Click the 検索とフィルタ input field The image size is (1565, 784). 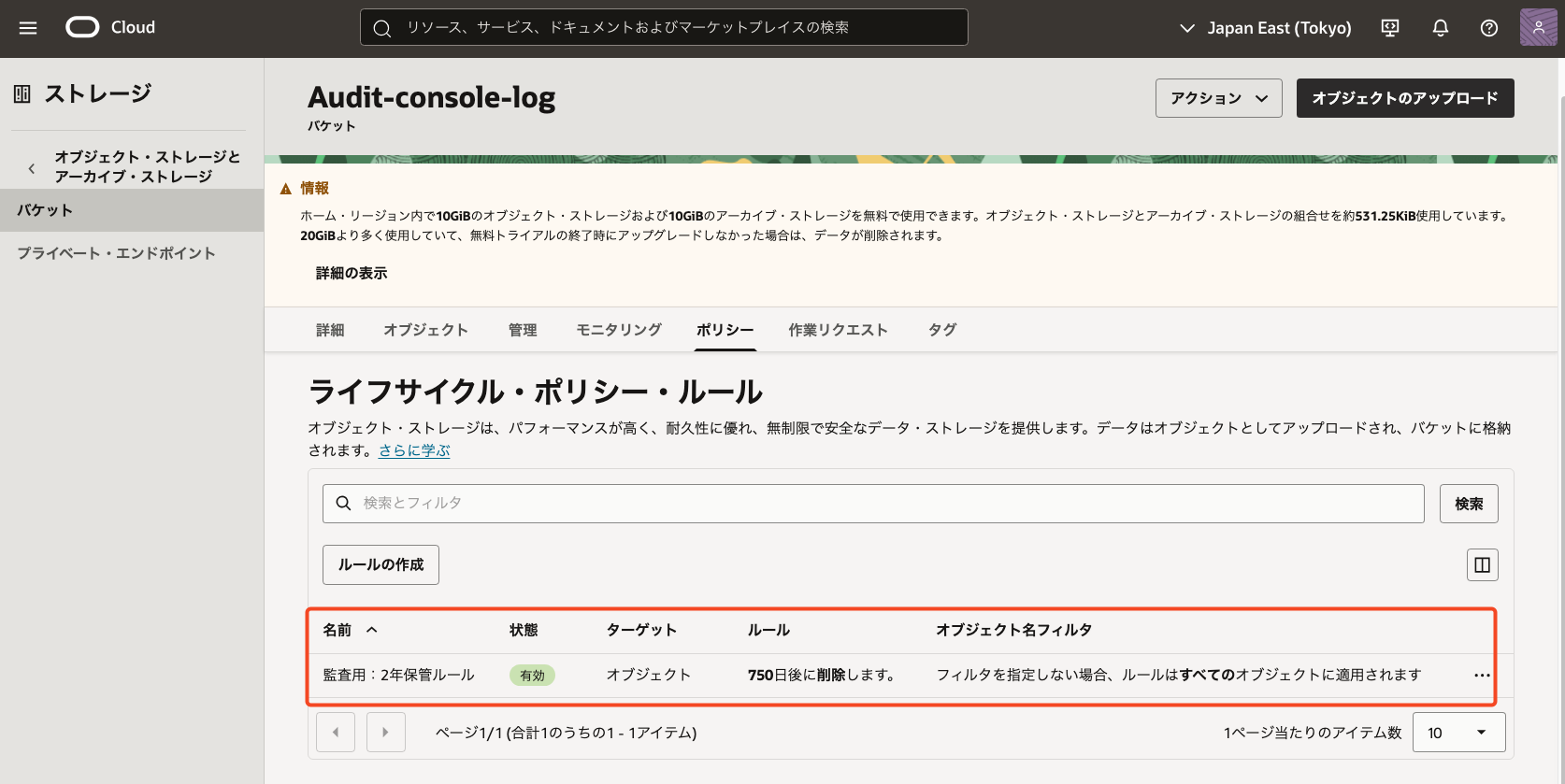[x=872, y=503]
